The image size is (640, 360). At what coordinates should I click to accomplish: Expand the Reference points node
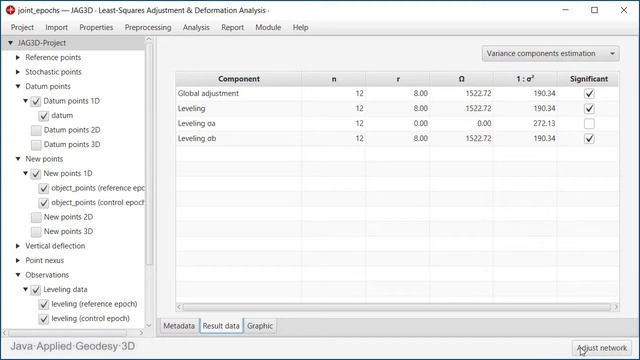(x=18, y=58)
